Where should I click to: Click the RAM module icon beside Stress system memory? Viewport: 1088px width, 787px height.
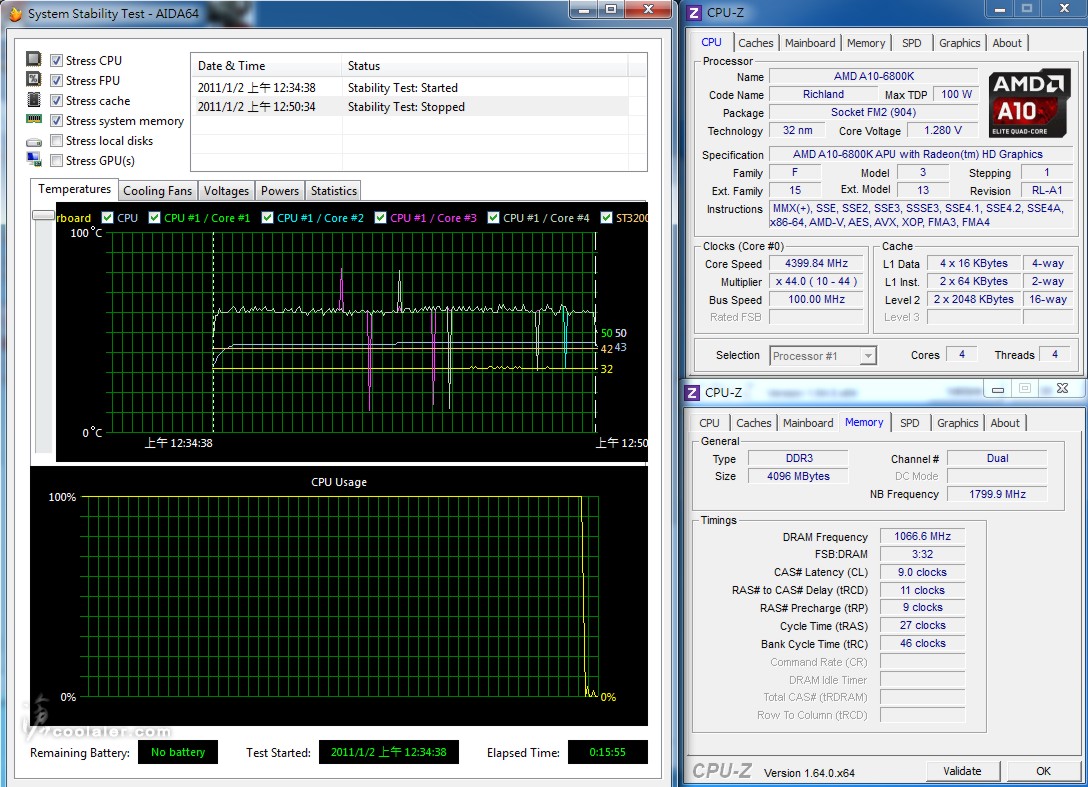click(x=33, y=119)
